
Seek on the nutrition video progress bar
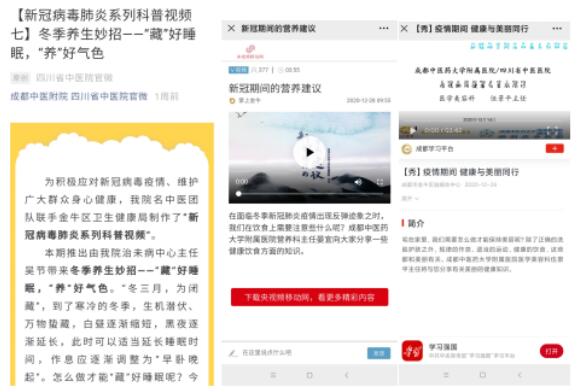point(310,194)
